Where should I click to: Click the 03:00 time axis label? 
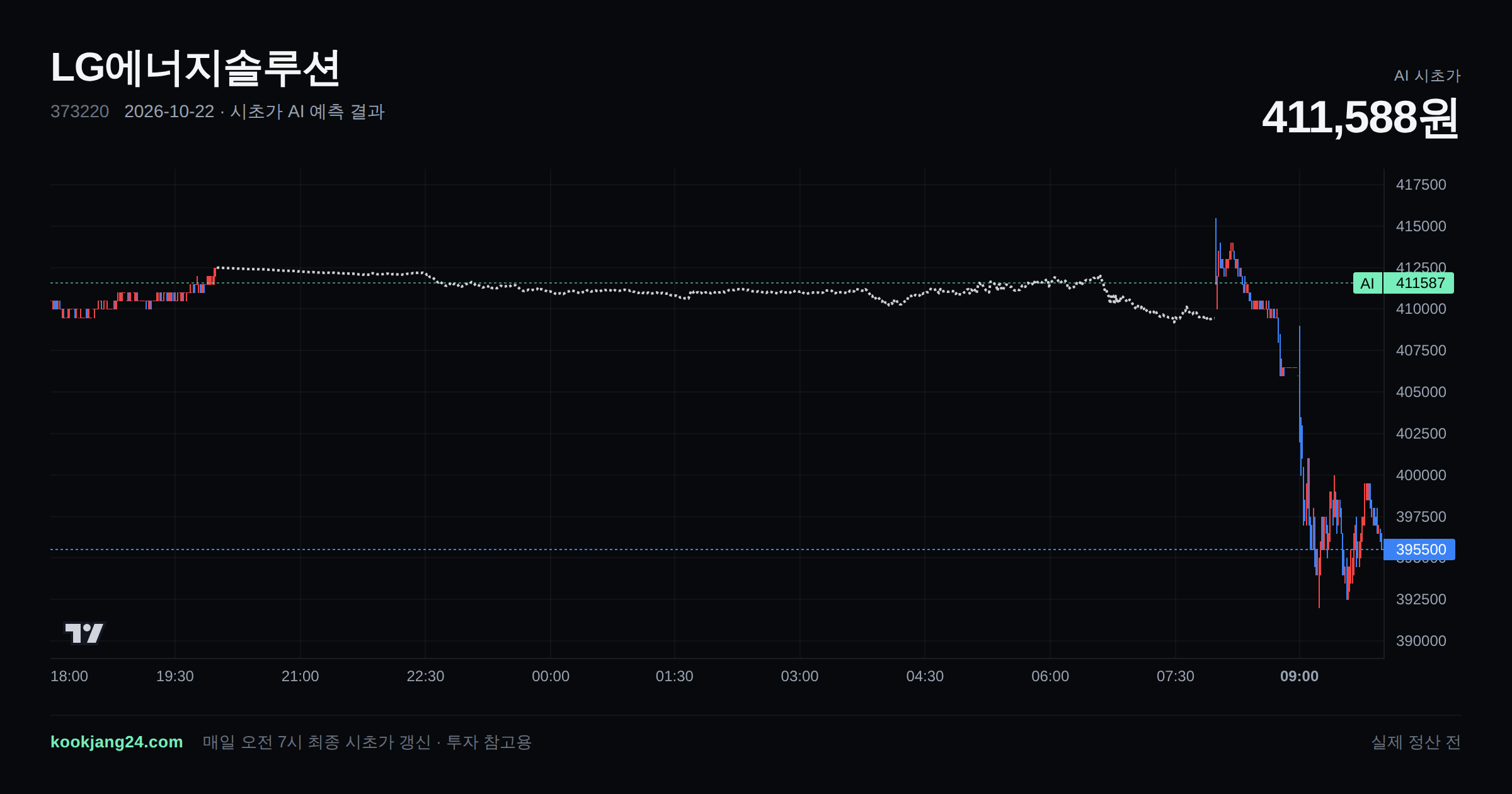[x=799, y=676]
